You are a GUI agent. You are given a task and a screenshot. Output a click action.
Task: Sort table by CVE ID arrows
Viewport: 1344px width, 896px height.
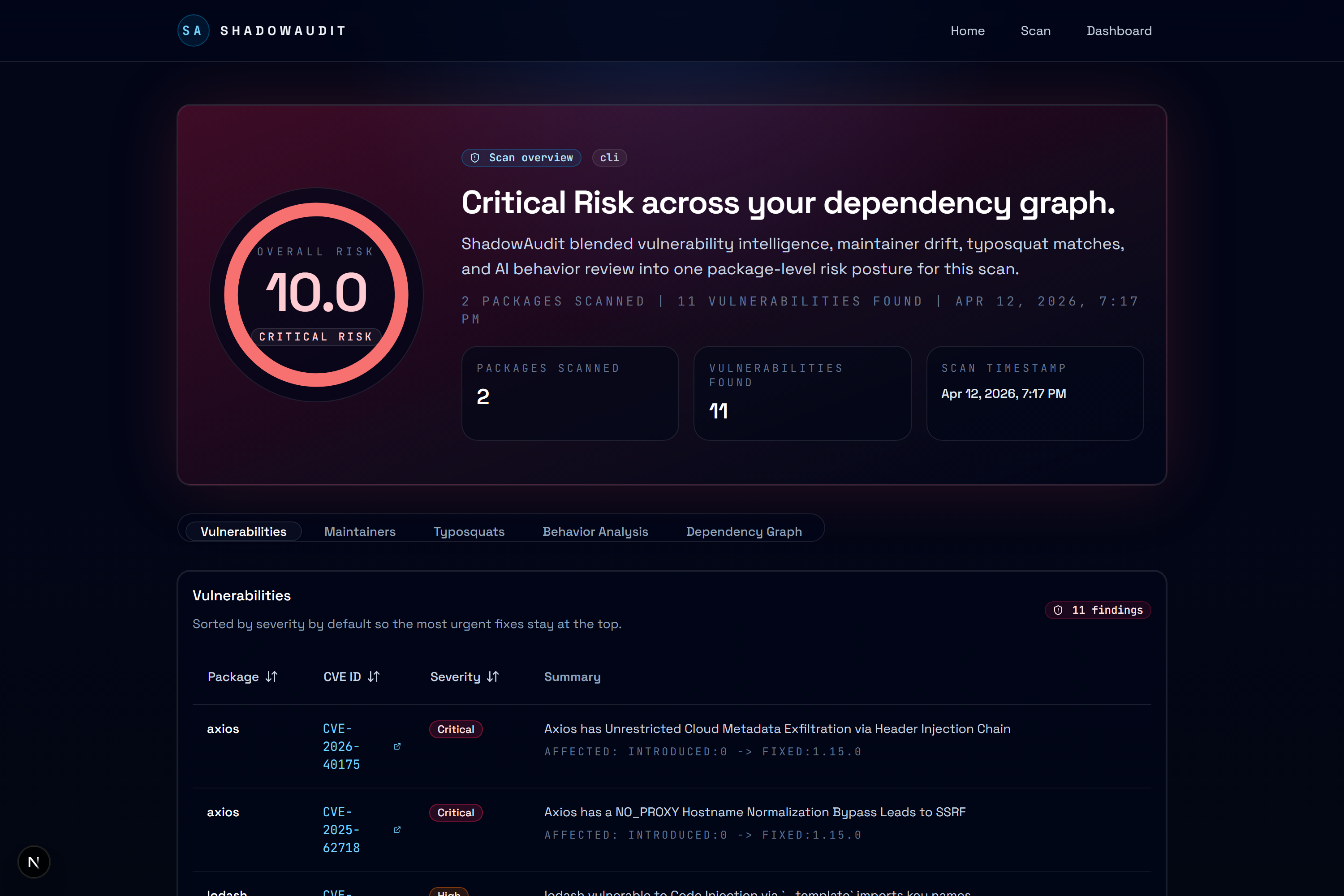pos(374,676)
